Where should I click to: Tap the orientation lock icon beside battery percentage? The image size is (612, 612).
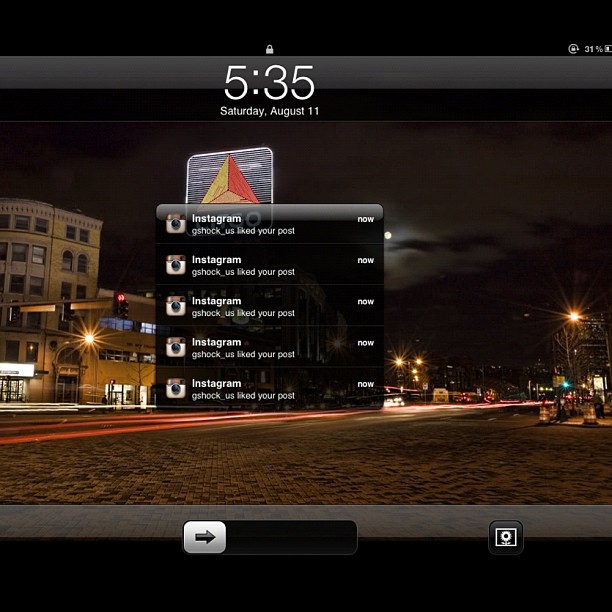(573, 49)
